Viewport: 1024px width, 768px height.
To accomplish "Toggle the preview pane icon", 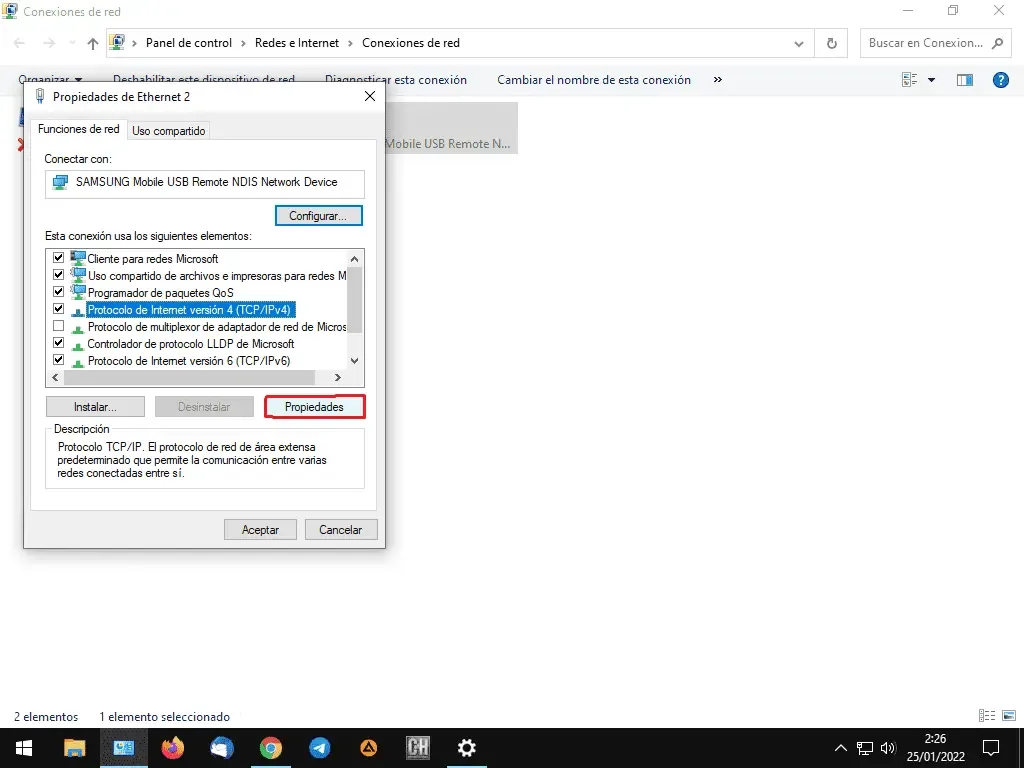I will (x=965, y=80).
